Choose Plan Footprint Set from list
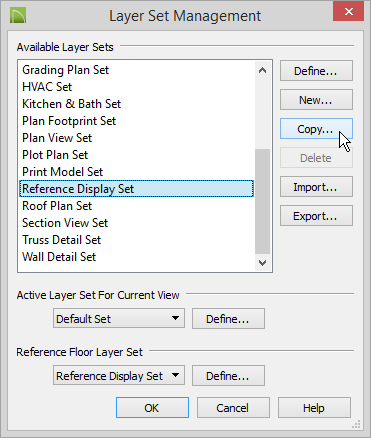The width and height of the screenshot is (371, 438). 69,121
